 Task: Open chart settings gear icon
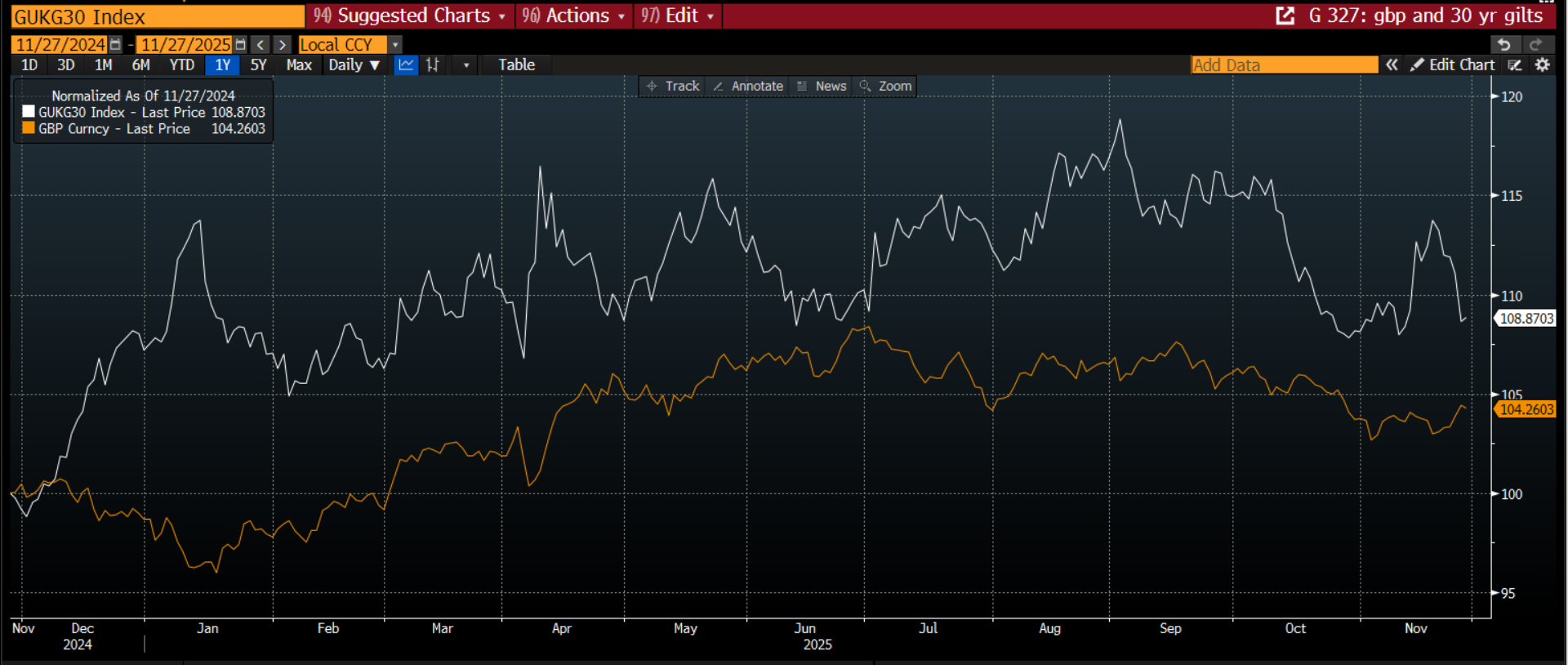point(1543,65)
